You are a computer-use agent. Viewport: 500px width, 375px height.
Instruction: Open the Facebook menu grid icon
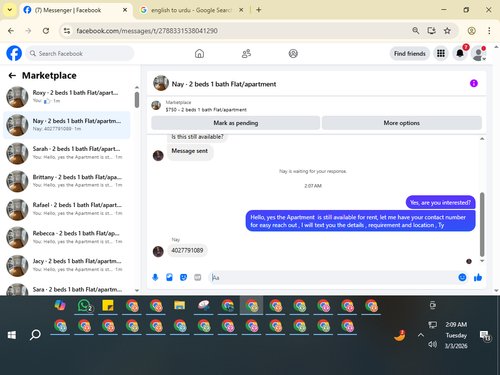point(441,53)
